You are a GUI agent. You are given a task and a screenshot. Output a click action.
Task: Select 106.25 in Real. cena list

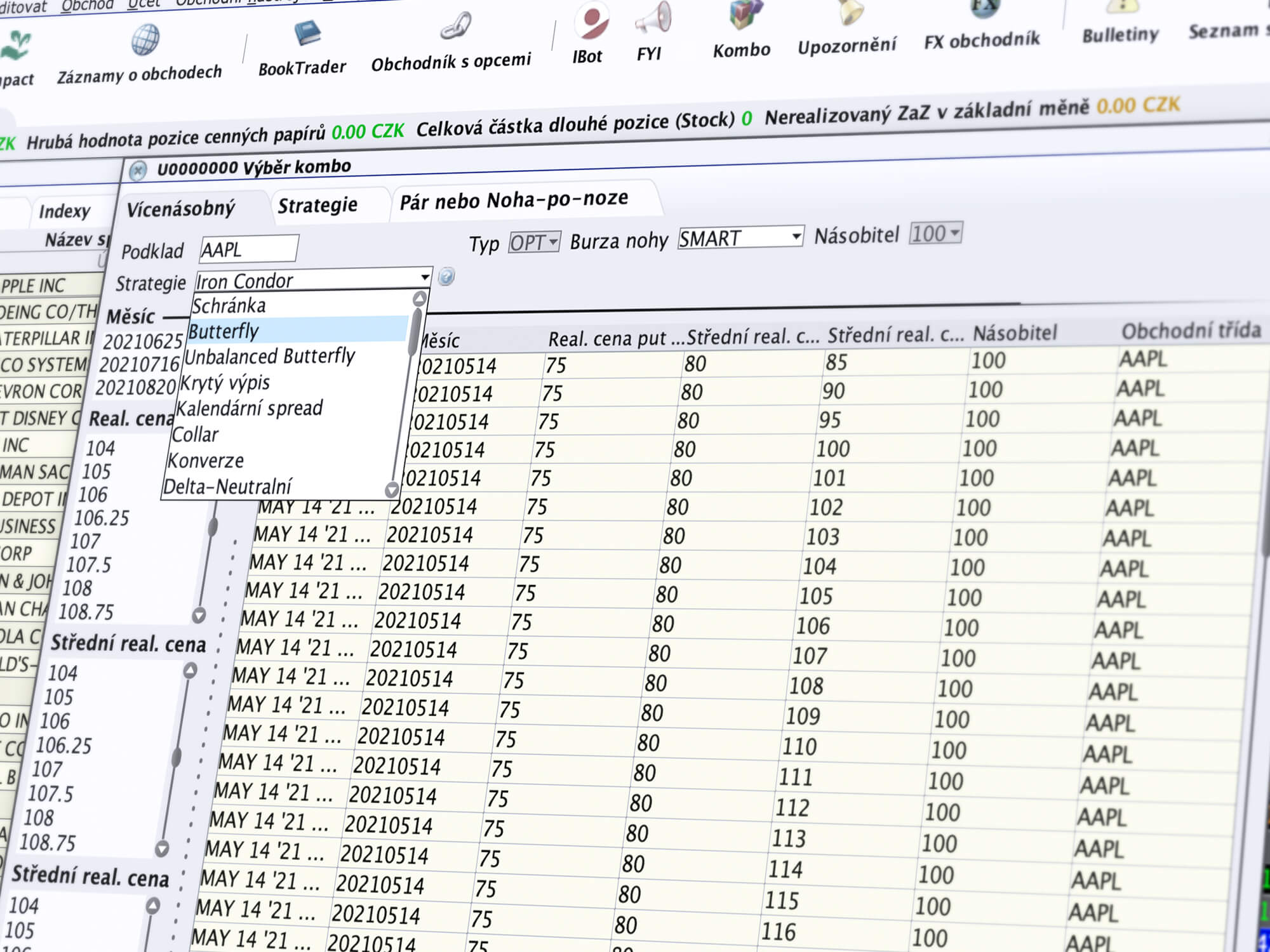pyautogui.click(x=102, y=518)
